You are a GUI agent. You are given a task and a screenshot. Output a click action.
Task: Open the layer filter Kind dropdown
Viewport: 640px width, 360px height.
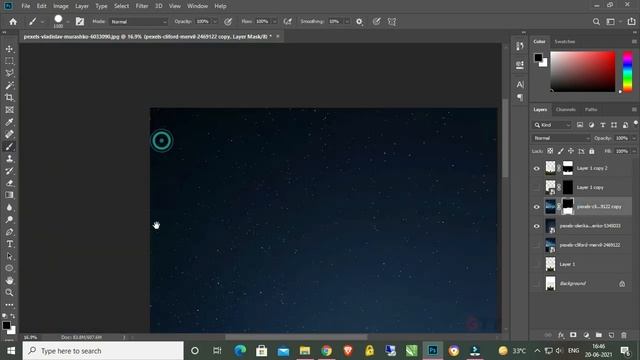pyautogui.click(x=552, y=125)
